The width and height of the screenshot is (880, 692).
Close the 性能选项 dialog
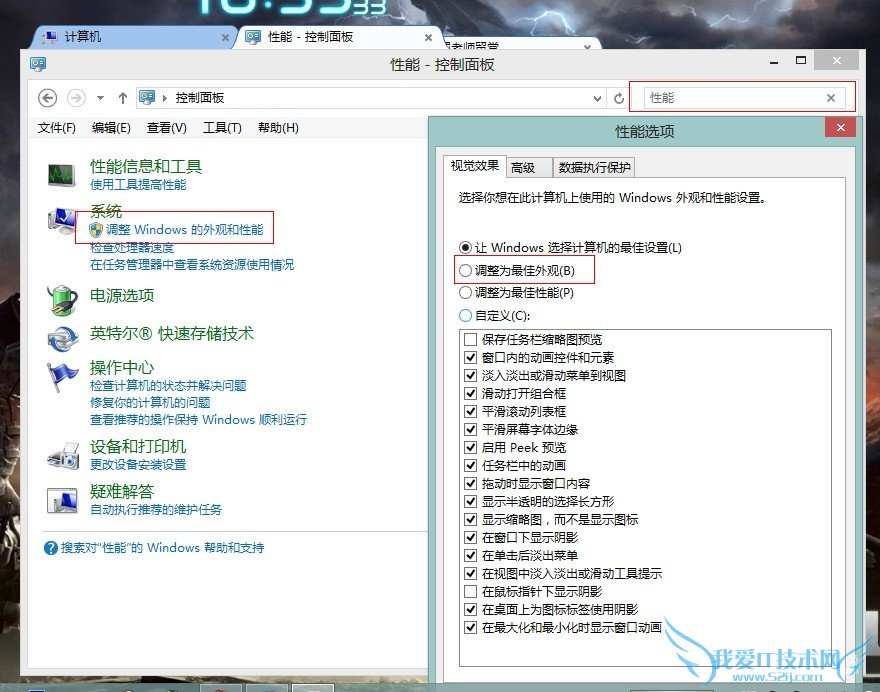point(840,127)
